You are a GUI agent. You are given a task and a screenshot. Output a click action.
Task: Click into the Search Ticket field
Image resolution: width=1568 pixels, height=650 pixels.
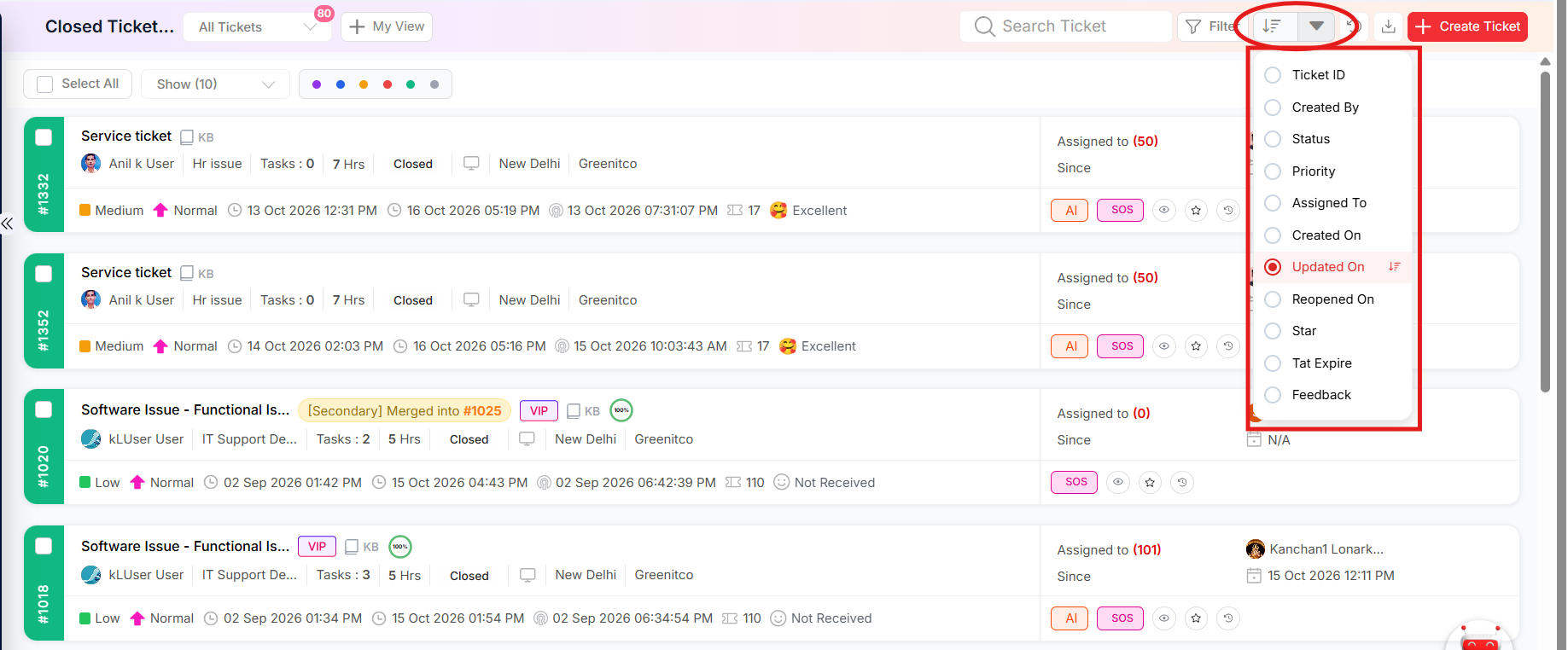point(1066,26)
